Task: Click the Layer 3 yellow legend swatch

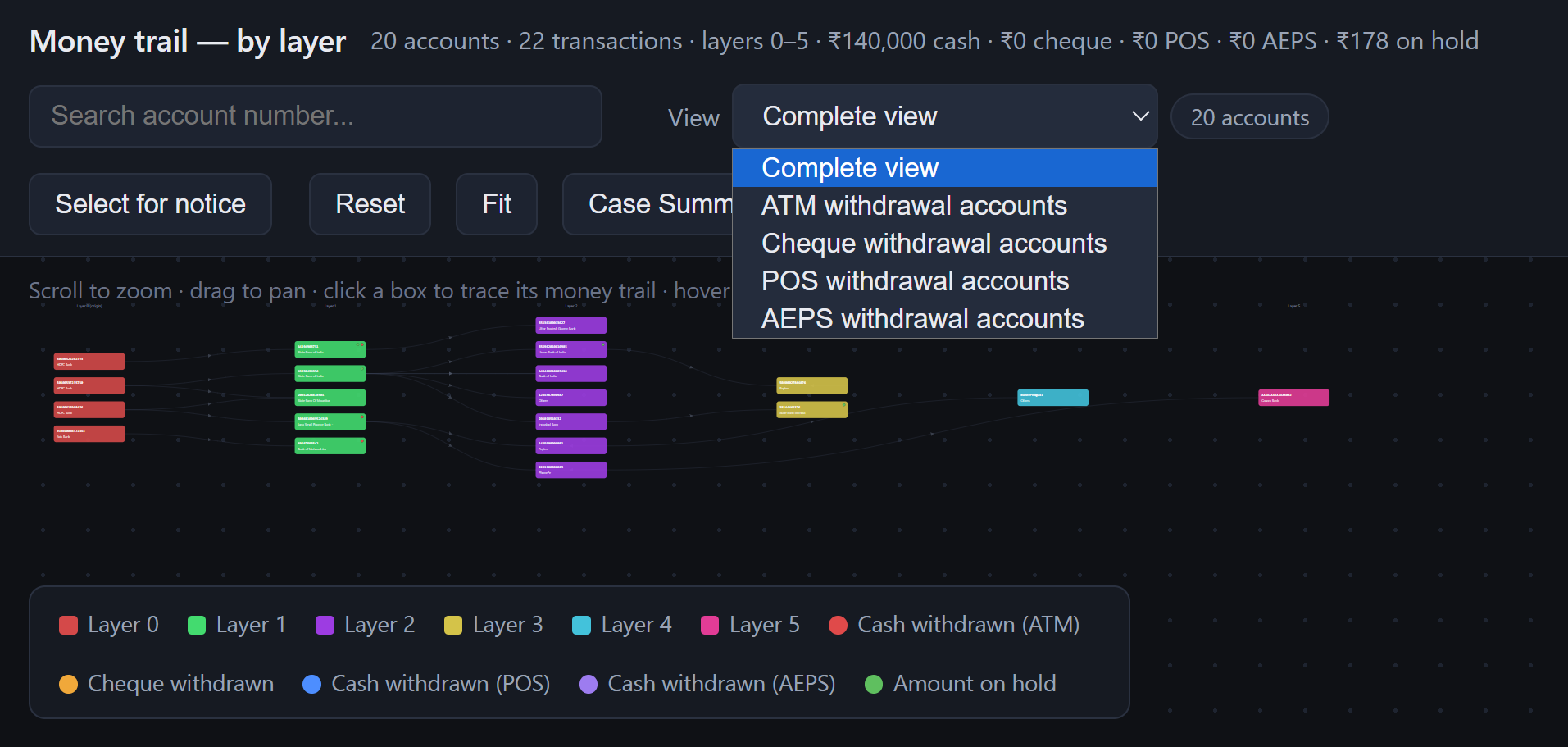Action: 453,626
